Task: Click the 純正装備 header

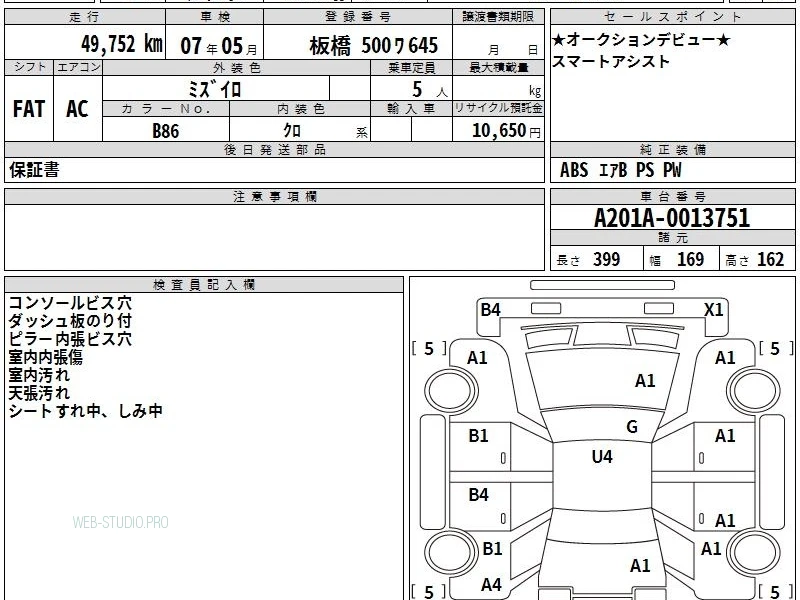Action: [x=672, y=150]
